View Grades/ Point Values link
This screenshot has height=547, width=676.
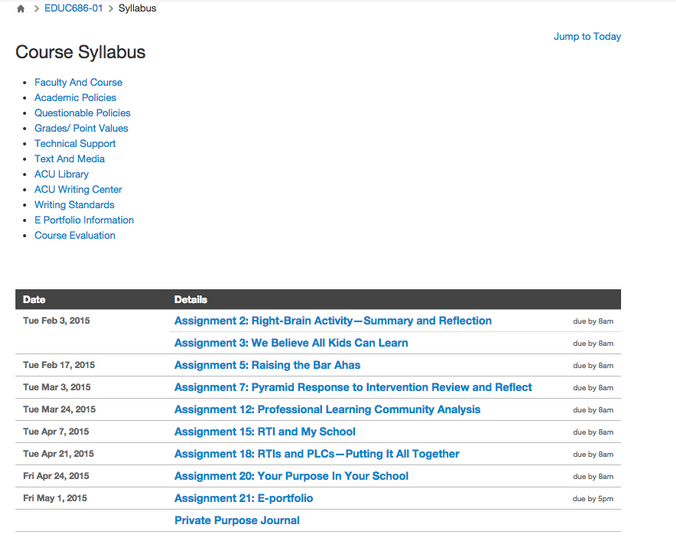(81, 128)
